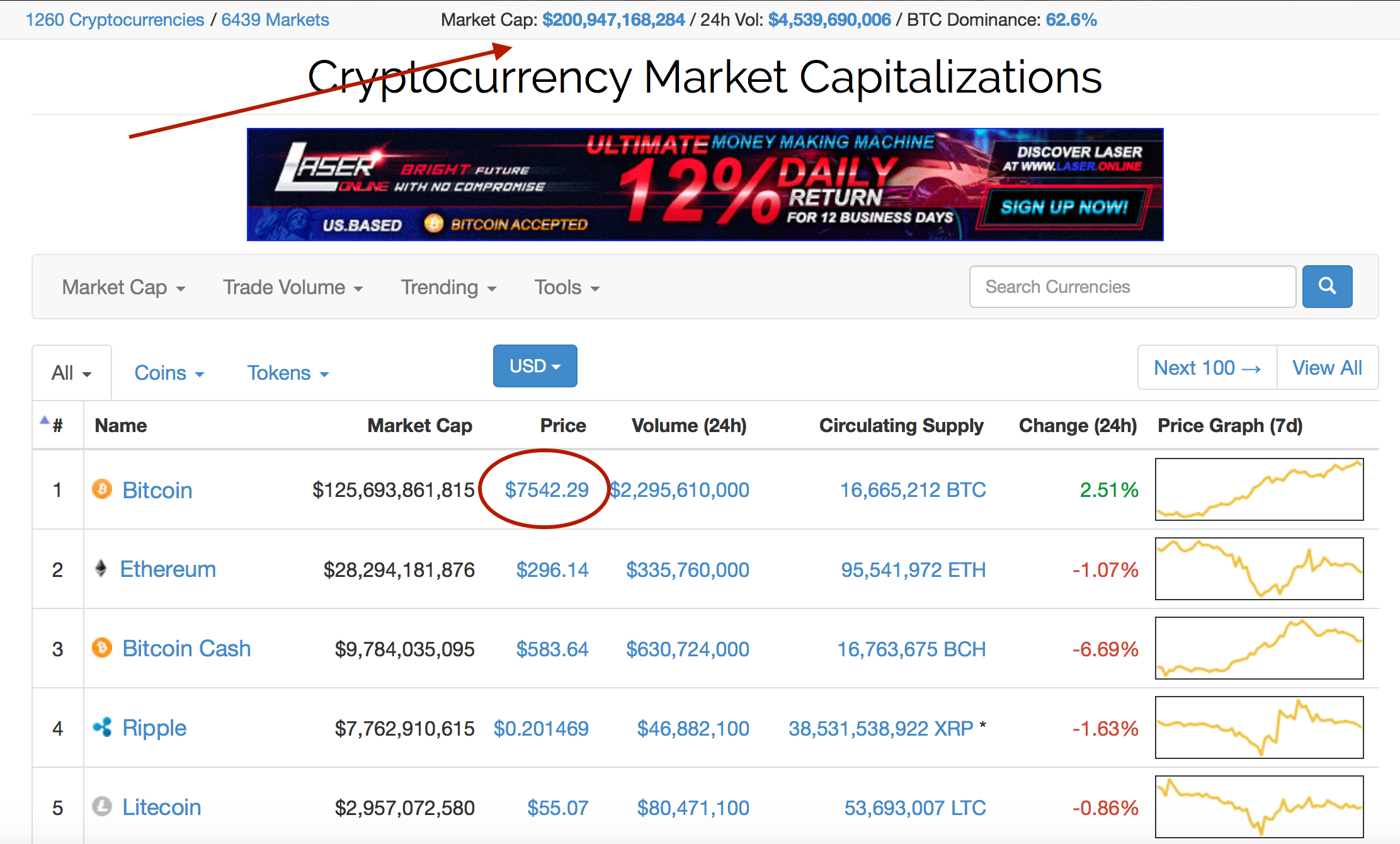Sort by the Volume (24h) column header

pos(689,426)
